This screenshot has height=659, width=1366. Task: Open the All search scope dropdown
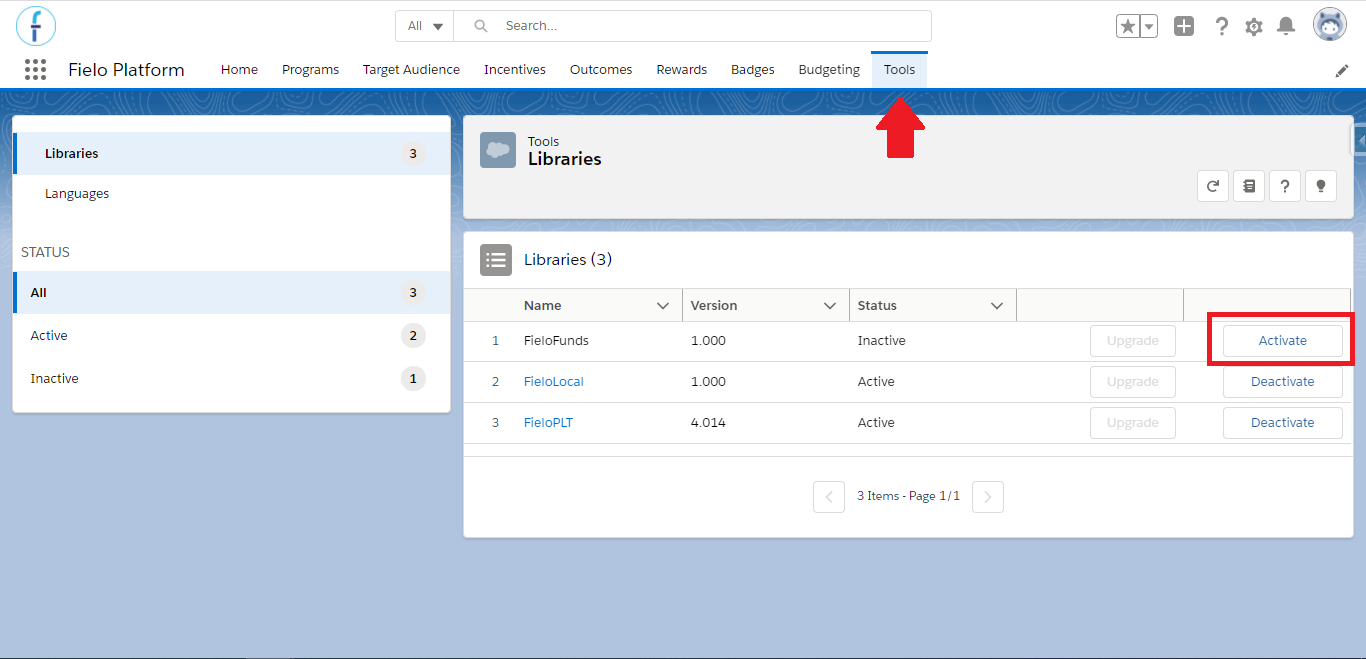pyautogui.click(x=425, y=26)
